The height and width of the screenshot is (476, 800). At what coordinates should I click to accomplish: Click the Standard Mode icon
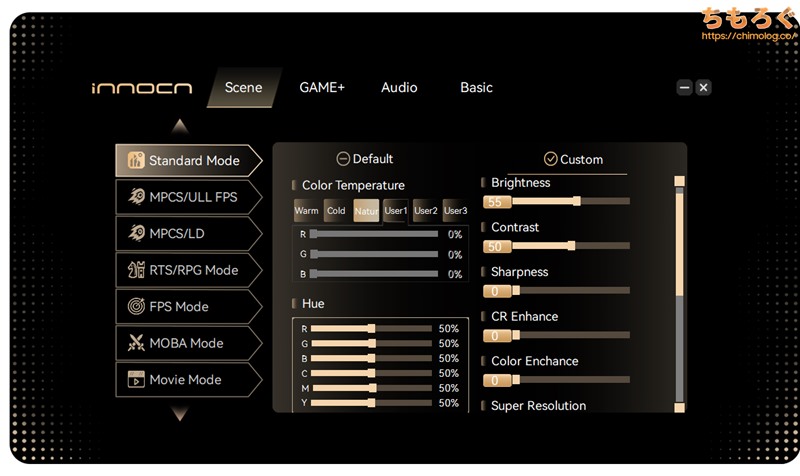(x=134, y=161)
